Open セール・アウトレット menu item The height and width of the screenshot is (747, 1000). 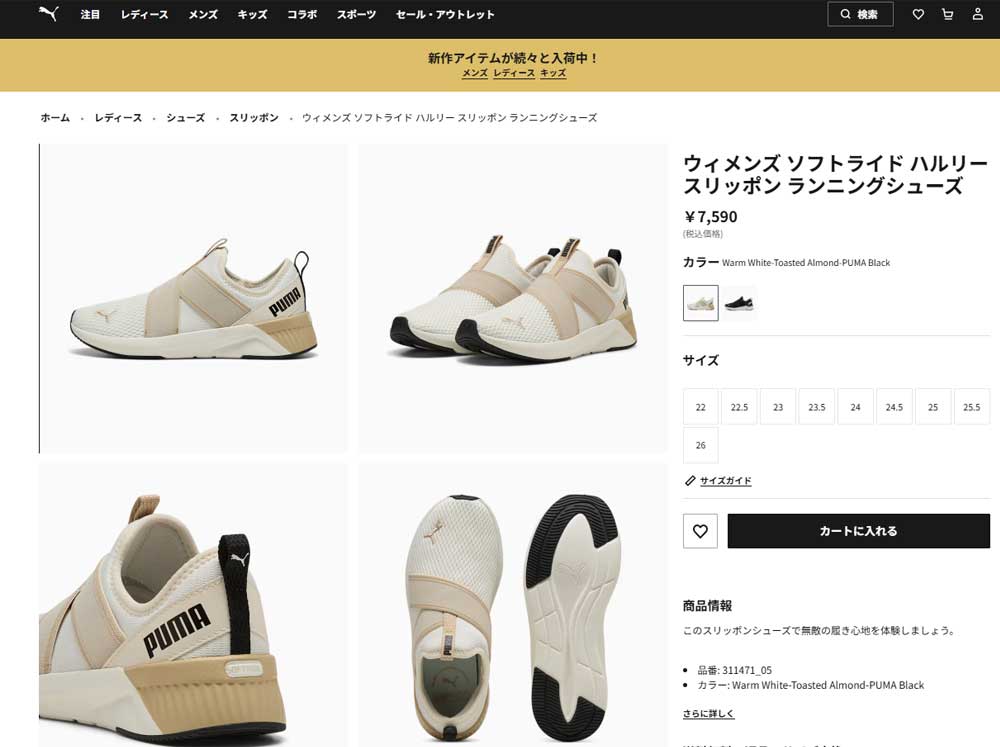tap(445, 14)
